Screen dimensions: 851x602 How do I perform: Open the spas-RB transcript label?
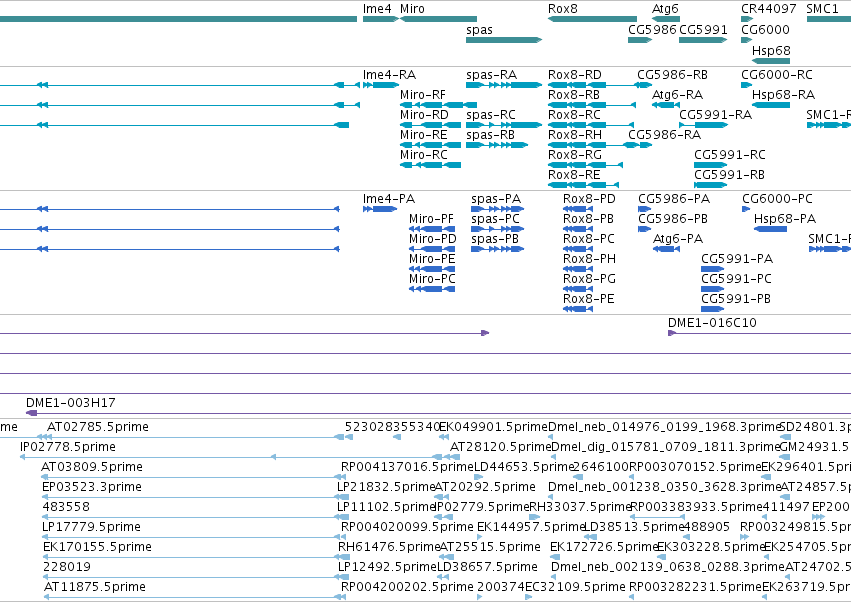tap(491, 135)
